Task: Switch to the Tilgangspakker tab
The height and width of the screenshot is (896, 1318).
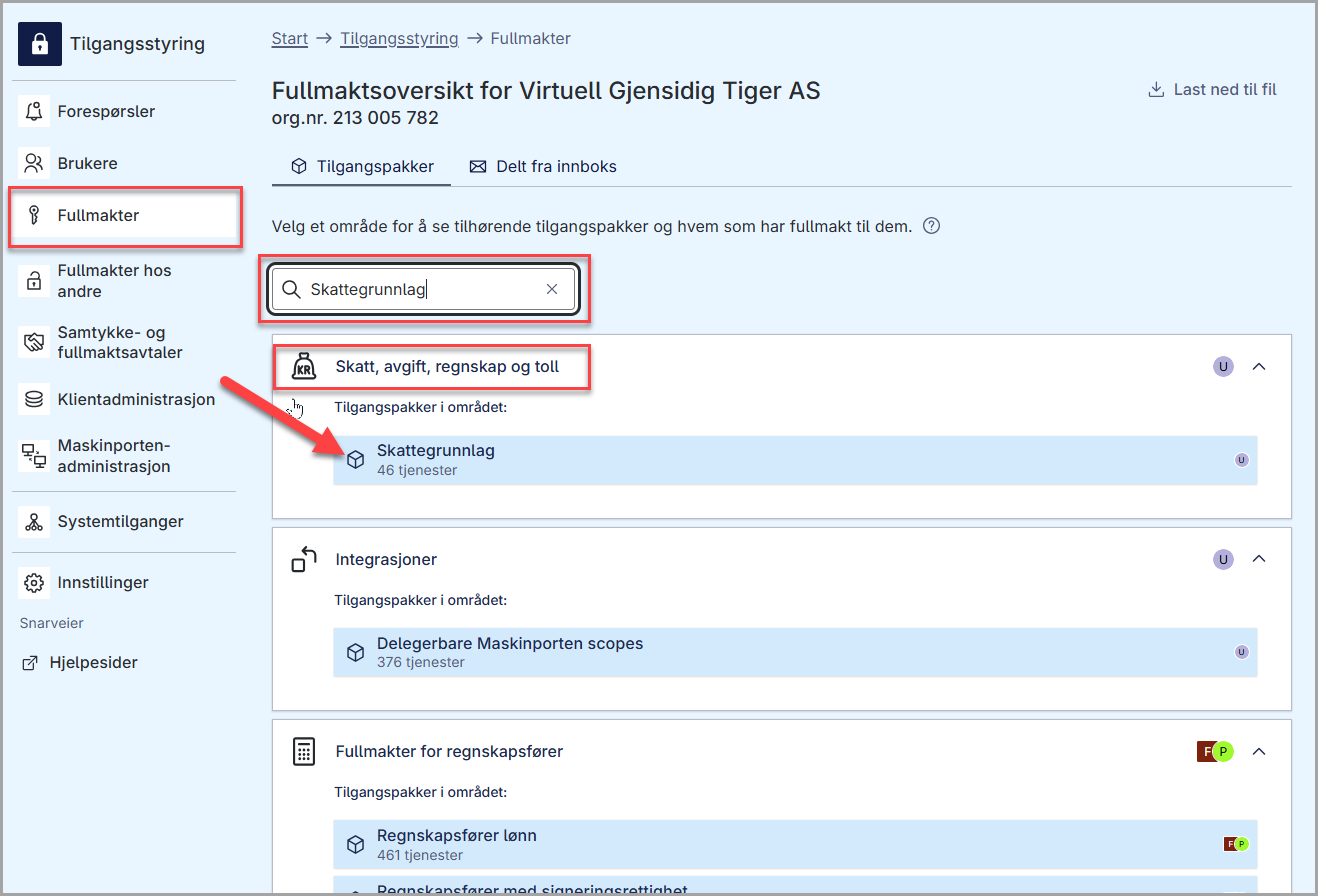Action: coord(362,167)
